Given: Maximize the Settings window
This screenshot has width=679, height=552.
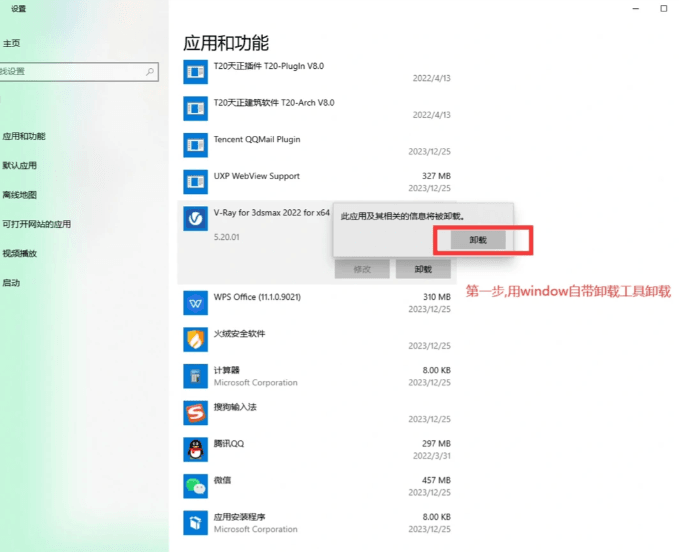Looking at the screenshot, I should coord(663,9).
